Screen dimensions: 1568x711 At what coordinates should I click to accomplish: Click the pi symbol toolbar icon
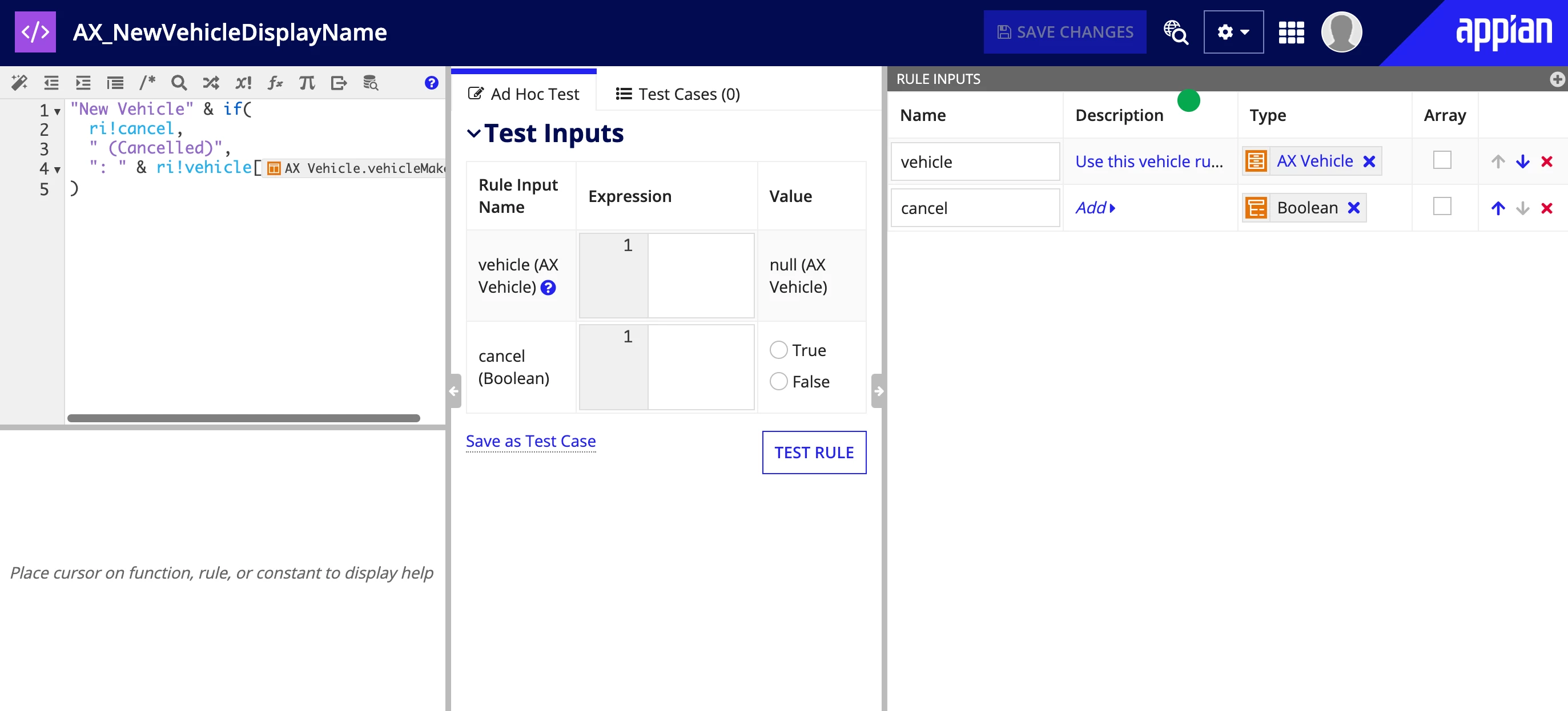307,82
